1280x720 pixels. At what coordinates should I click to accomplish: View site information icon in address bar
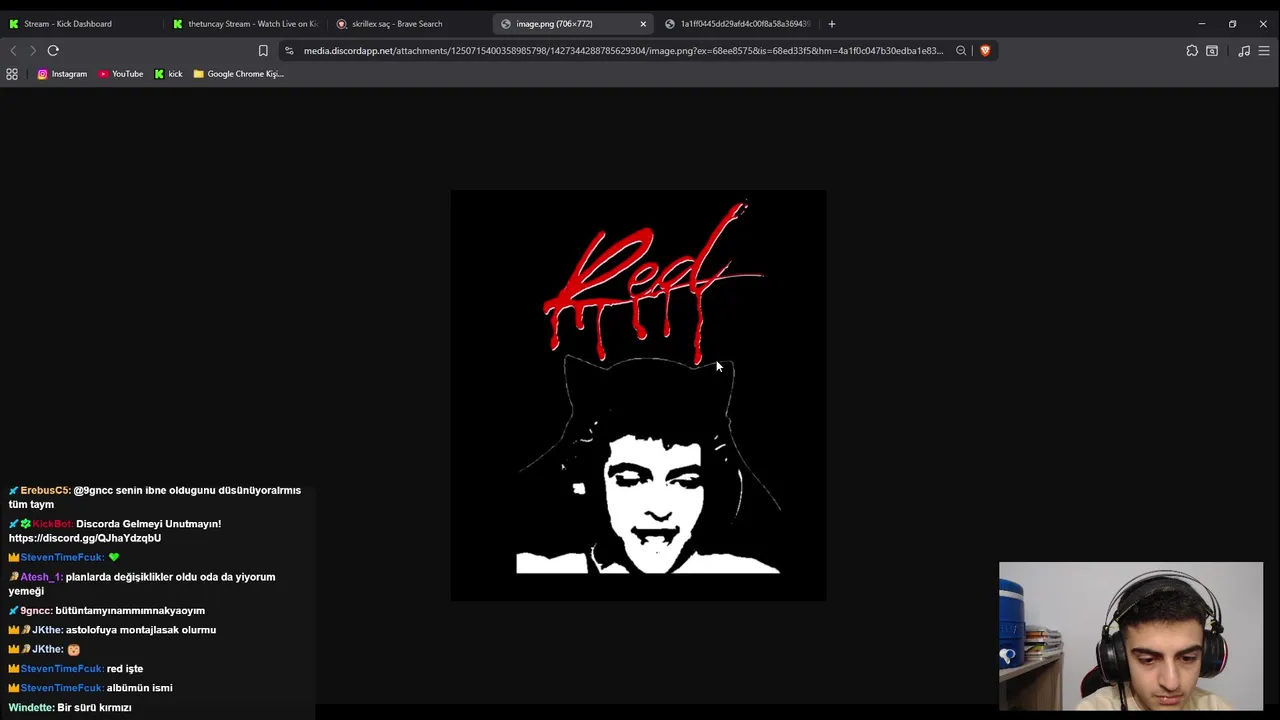(x=289, y=51)
